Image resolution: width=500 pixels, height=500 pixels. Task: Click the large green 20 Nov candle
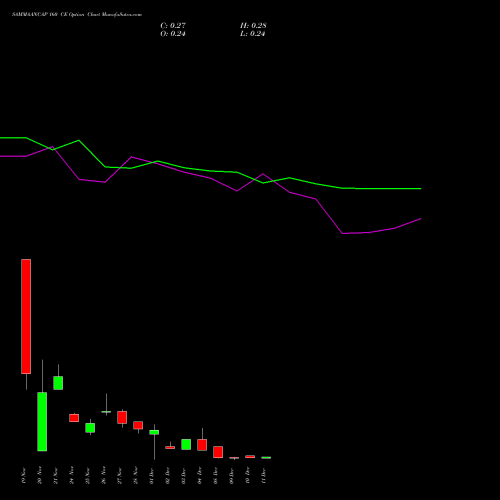coord(42,421)
